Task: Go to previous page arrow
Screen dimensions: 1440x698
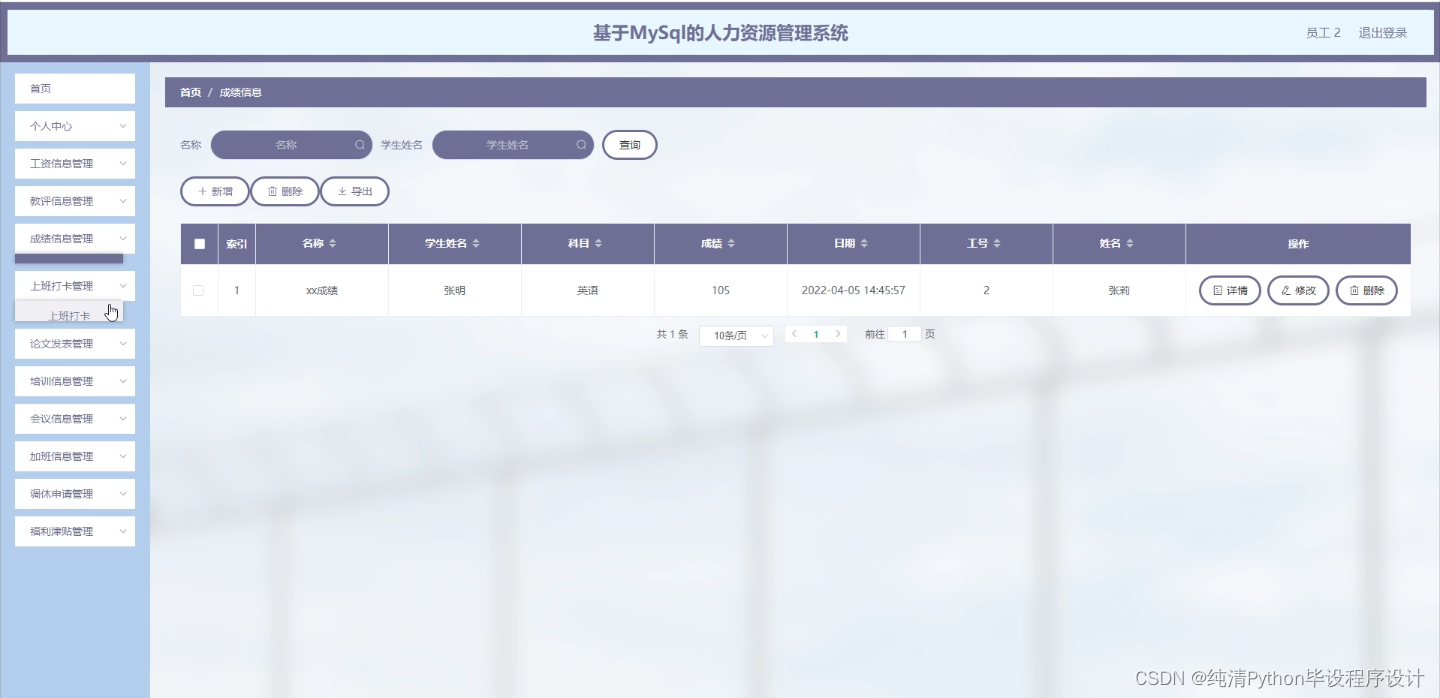Action: pos(794,334)
